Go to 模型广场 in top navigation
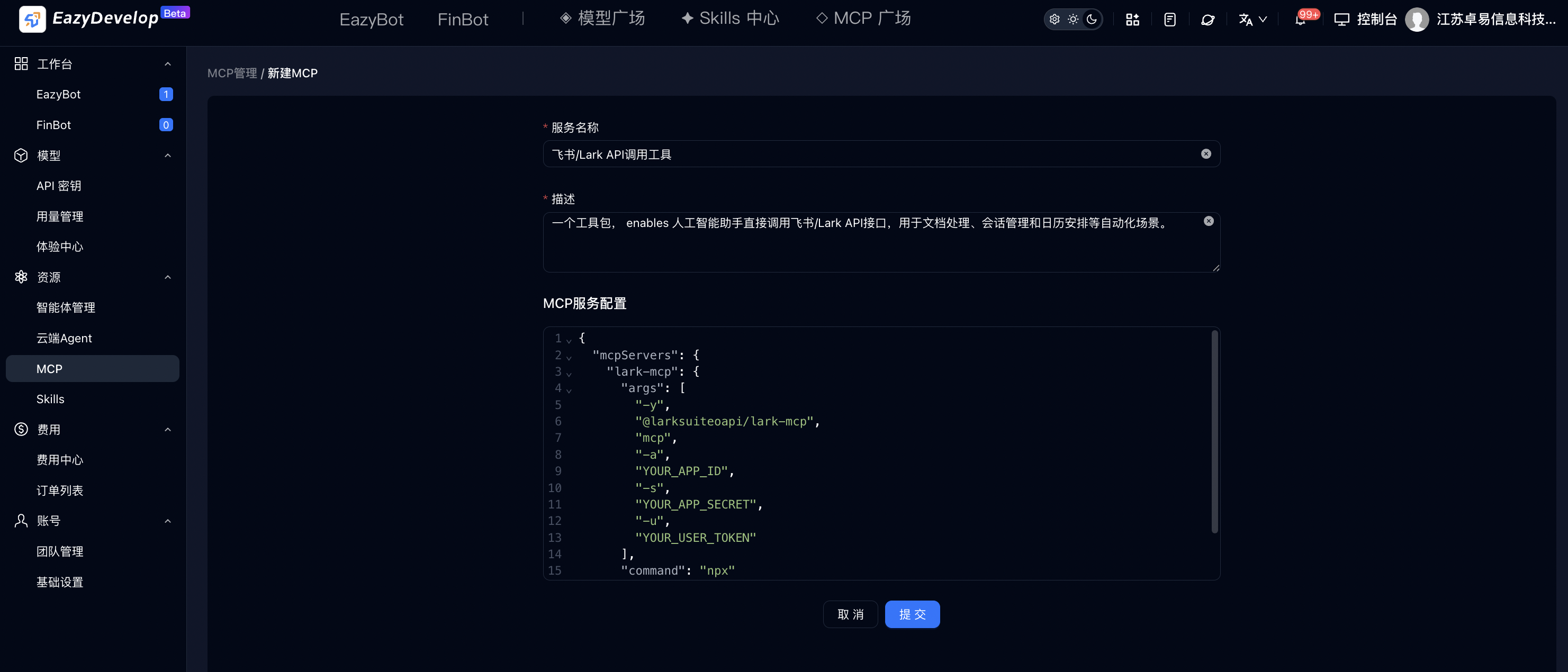 (x=602, y=19)
